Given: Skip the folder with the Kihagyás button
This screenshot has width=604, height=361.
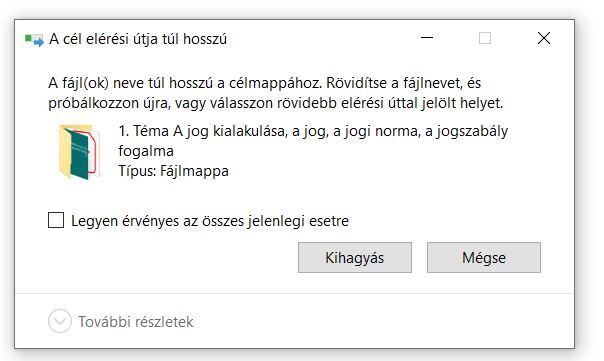Looking at the screenshot, I should 355,257.
